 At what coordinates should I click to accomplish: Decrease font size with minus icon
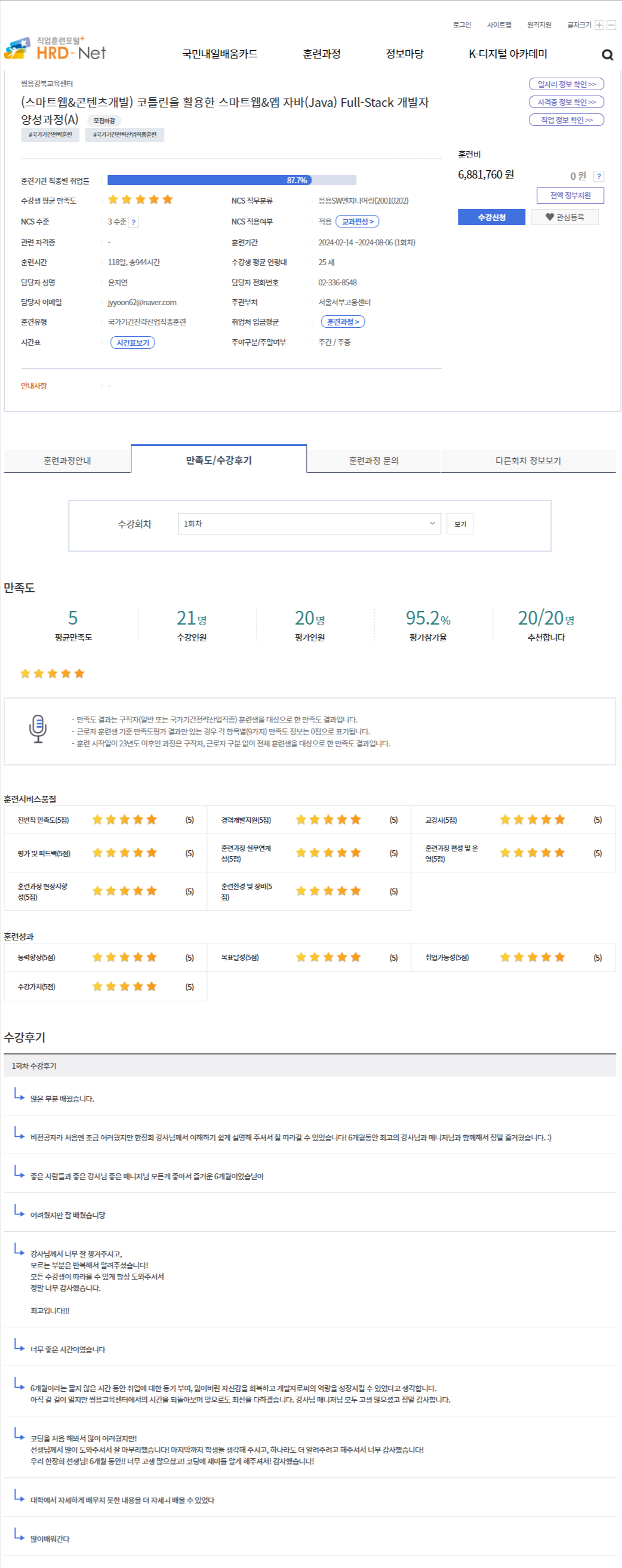(x=611, y=25)
